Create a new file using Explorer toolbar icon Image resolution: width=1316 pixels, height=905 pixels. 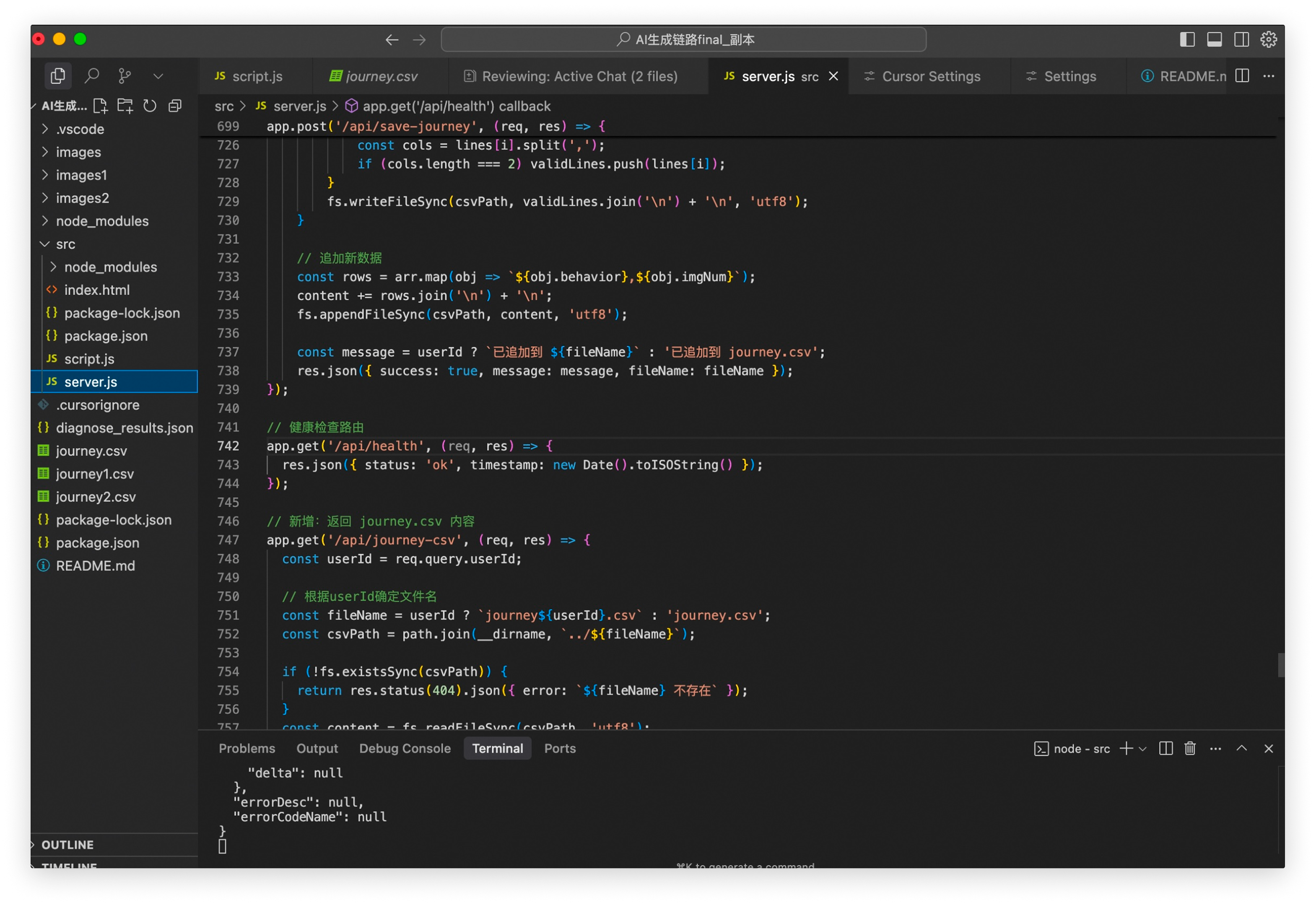(x=101, y=106)
